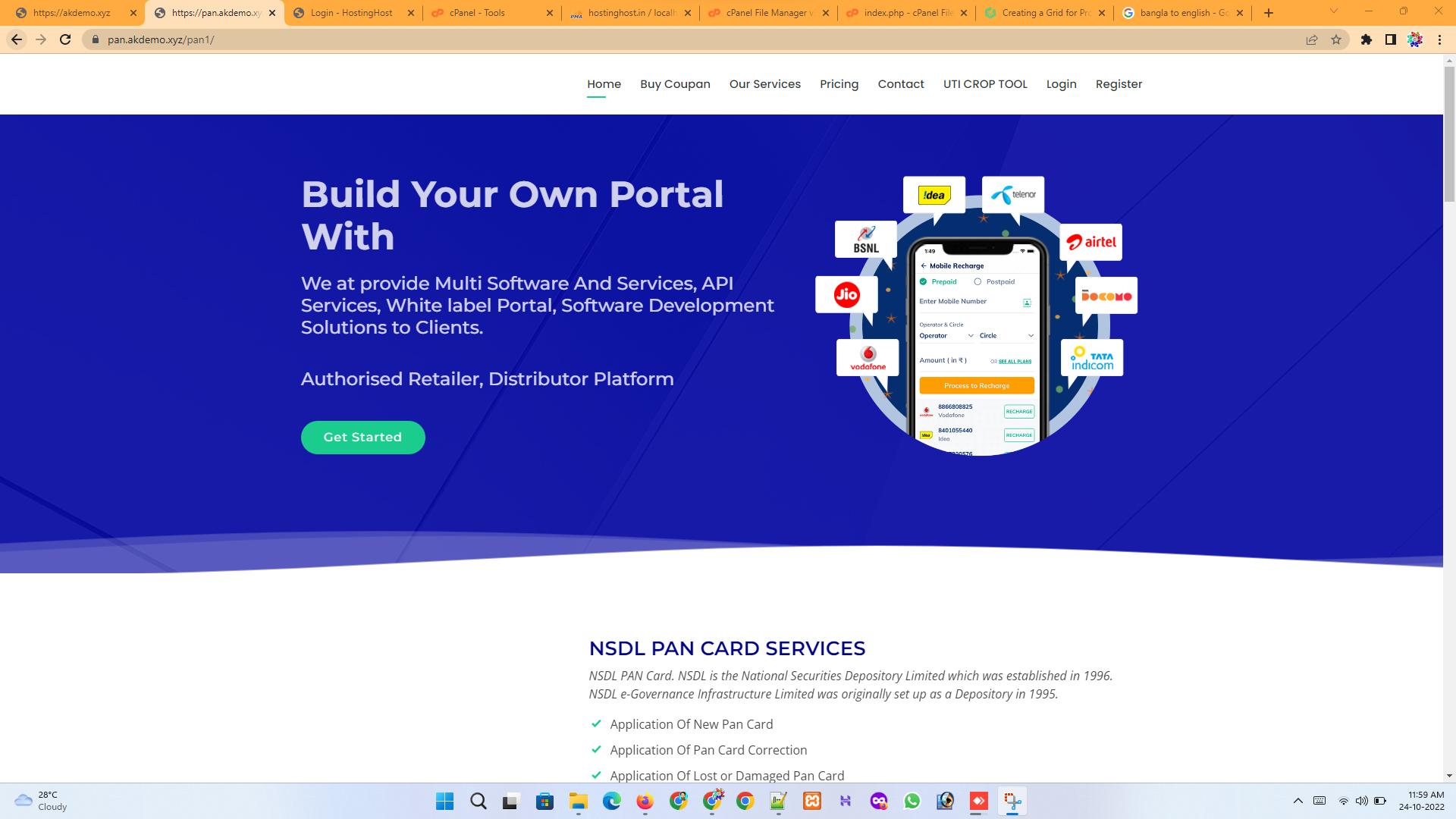This screenshot has width=1456, height=819.
Task: Reload the current page
Action: 65,39
